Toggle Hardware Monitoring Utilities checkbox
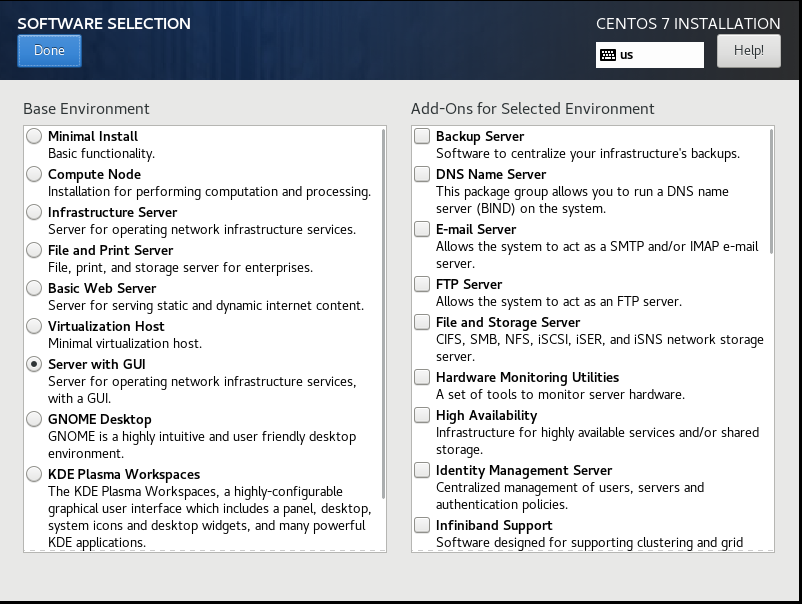Screen dimensions: 802x604 coord(422,377)
